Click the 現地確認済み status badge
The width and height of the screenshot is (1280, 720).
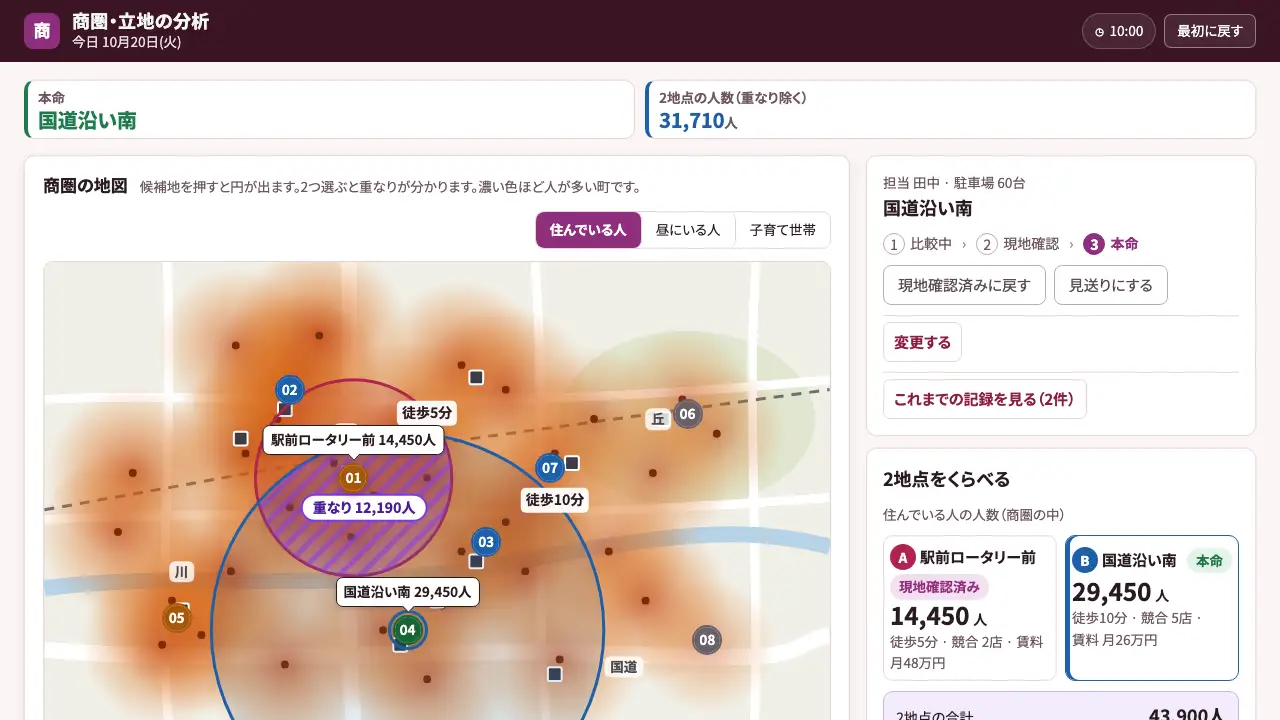939,587
